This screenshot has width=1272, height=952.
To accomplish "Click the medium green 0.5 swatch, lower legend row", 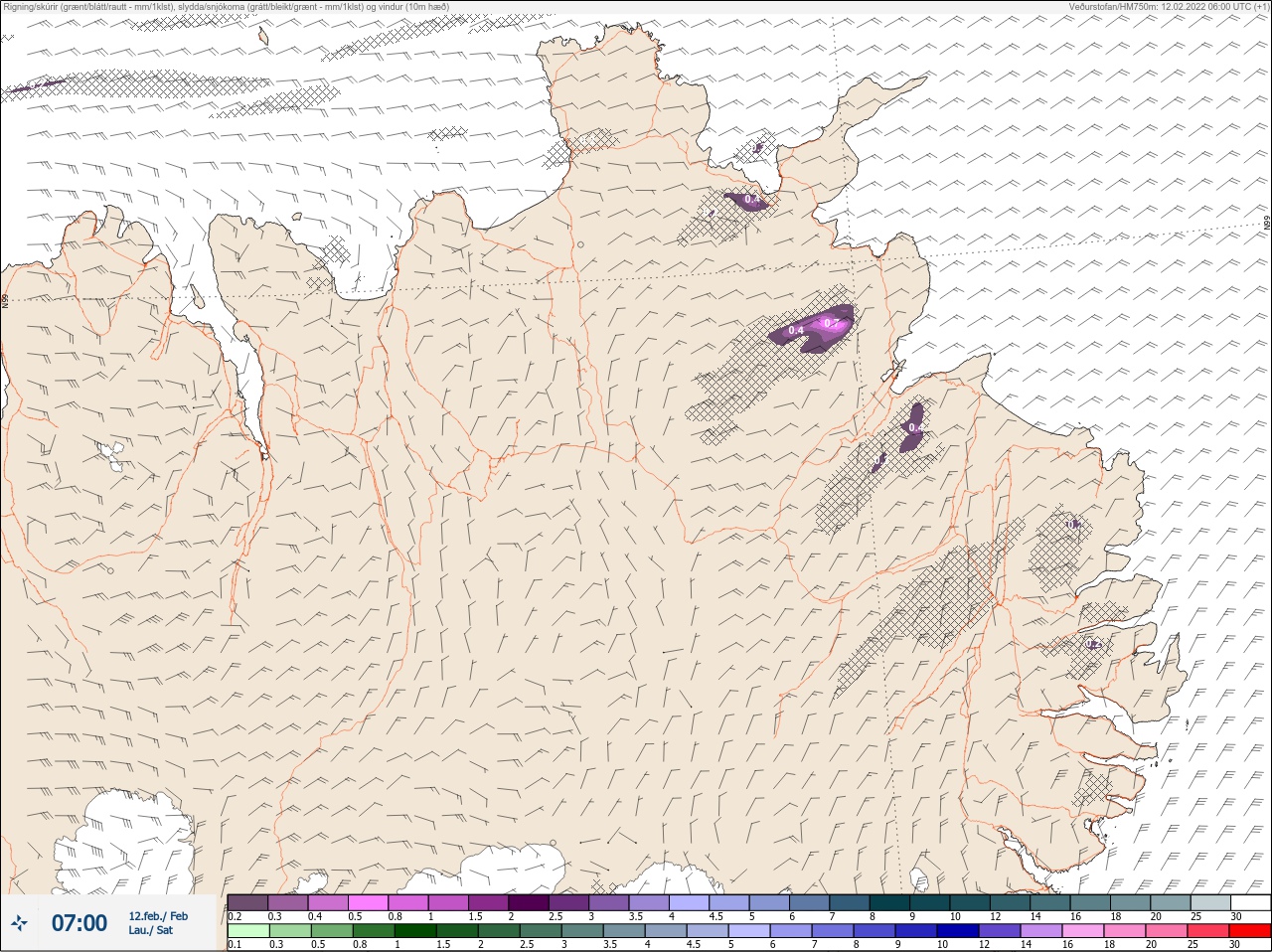I will coord(330,931).
